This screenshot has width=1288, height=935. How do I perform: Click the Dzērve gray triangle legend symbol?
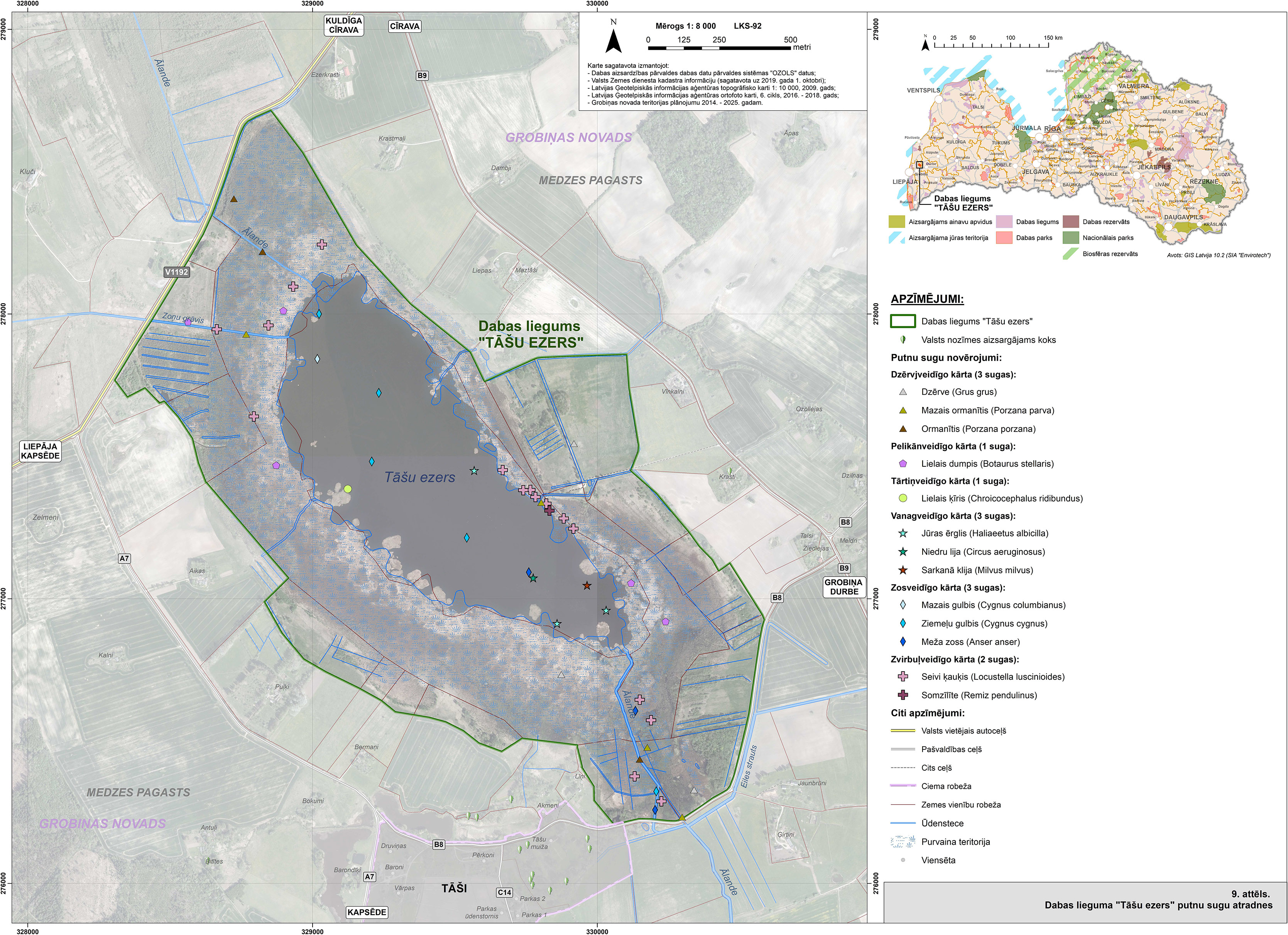tap(903, 392)
